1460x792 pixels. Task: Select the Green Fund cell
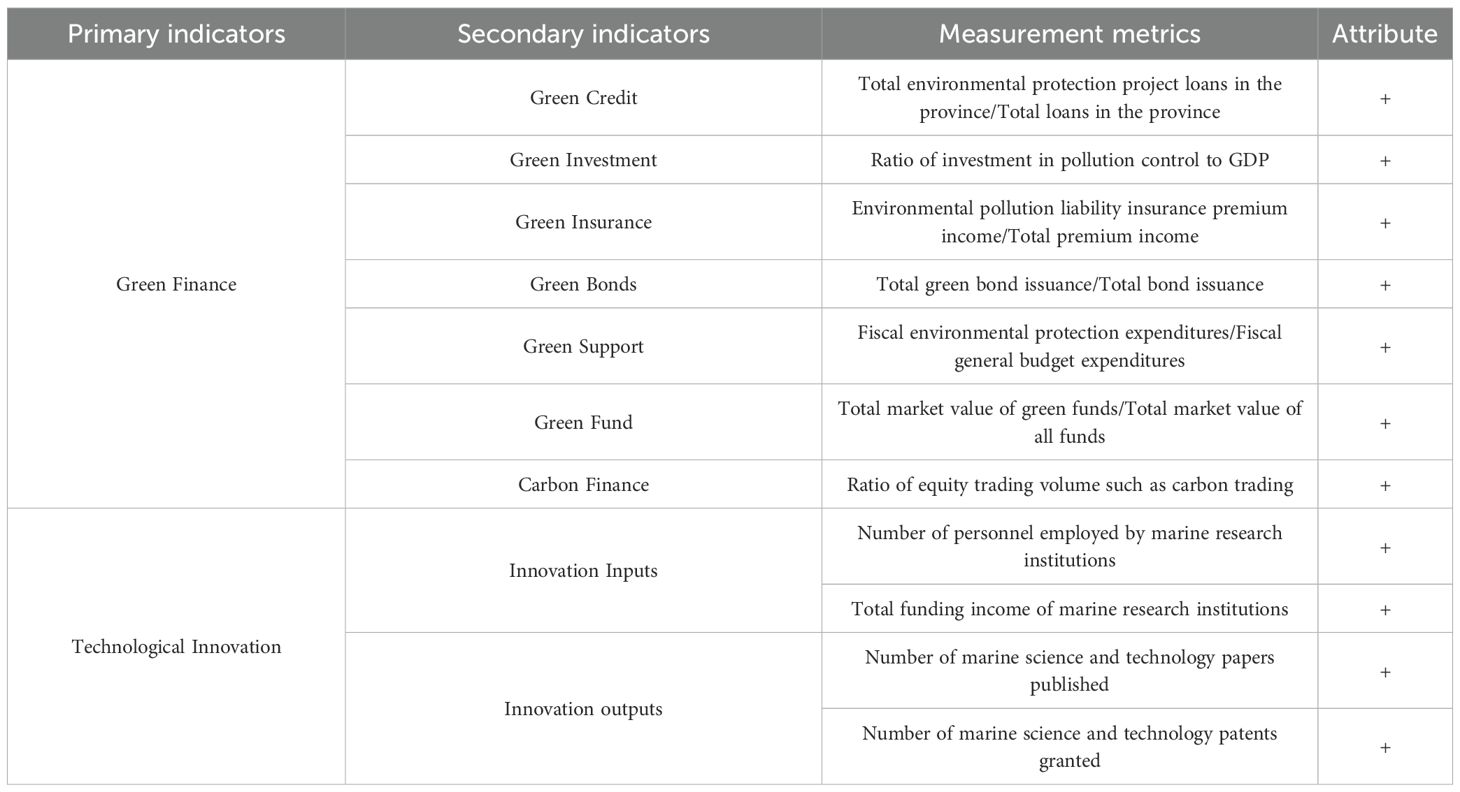pos(583,422)
